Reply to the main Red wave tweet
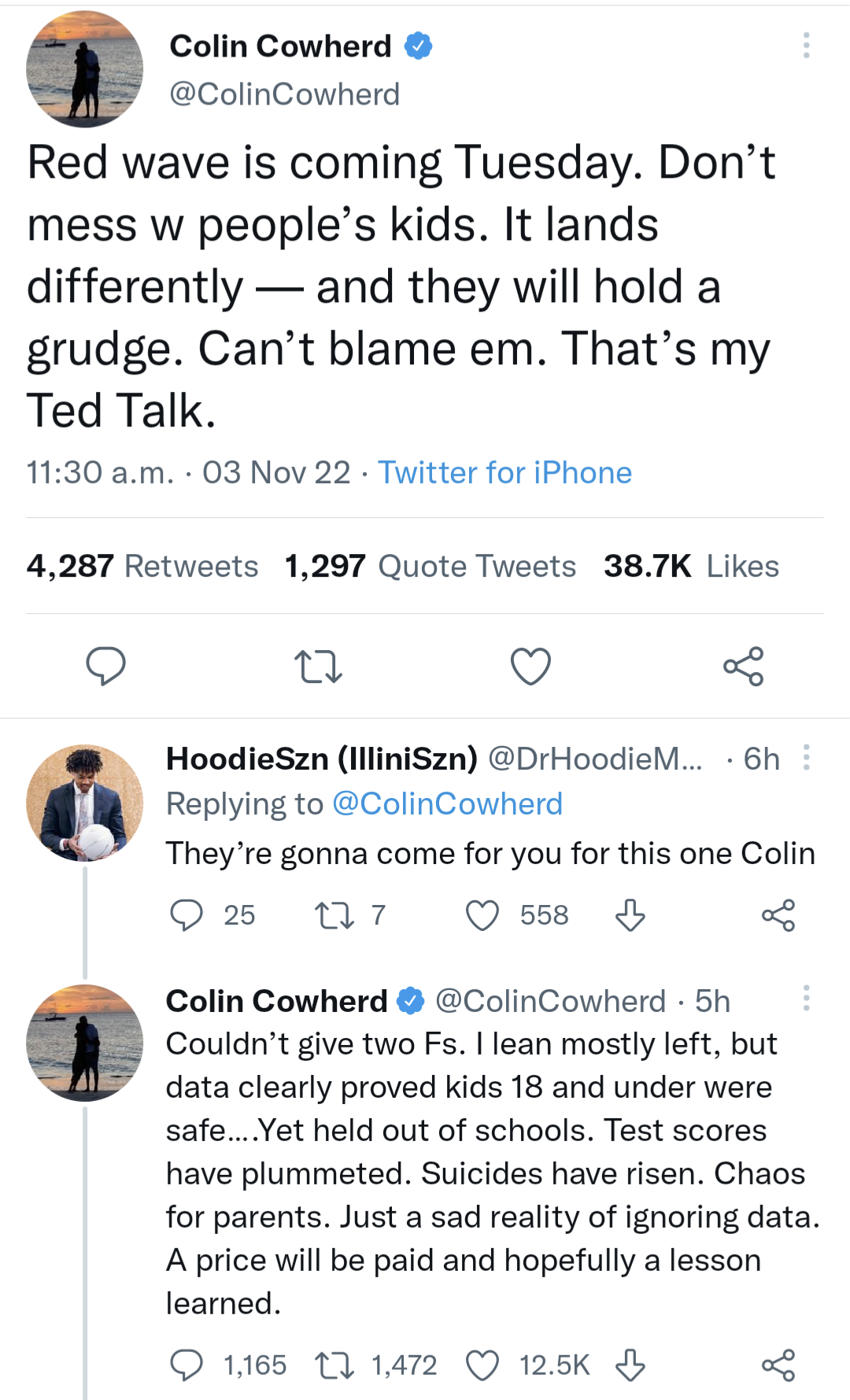Image resolution: width=850 pixels, height=1400 pixels. (x=105, y=666)
